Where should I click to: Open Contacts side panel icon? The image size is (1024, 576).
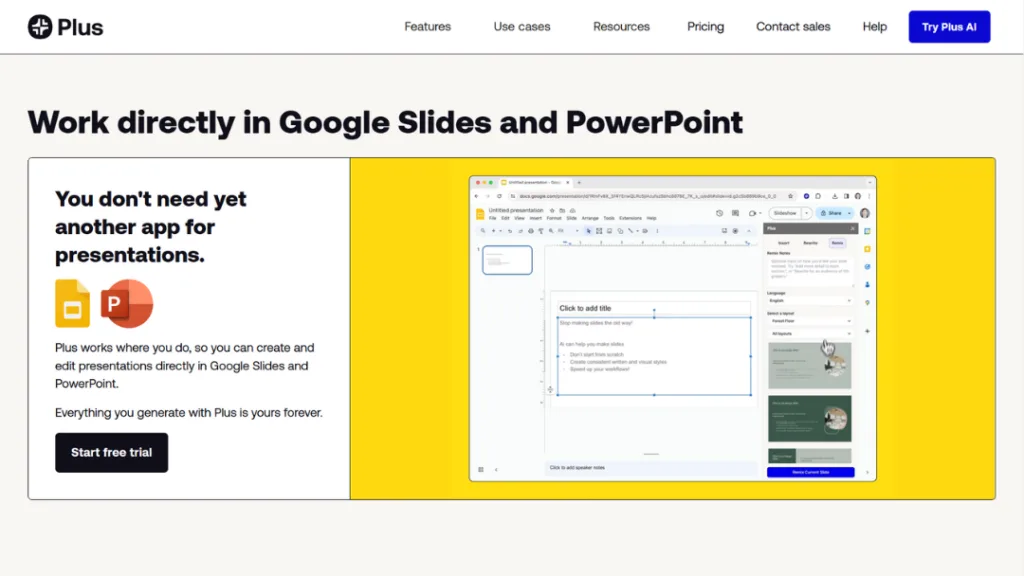(867, 285)
